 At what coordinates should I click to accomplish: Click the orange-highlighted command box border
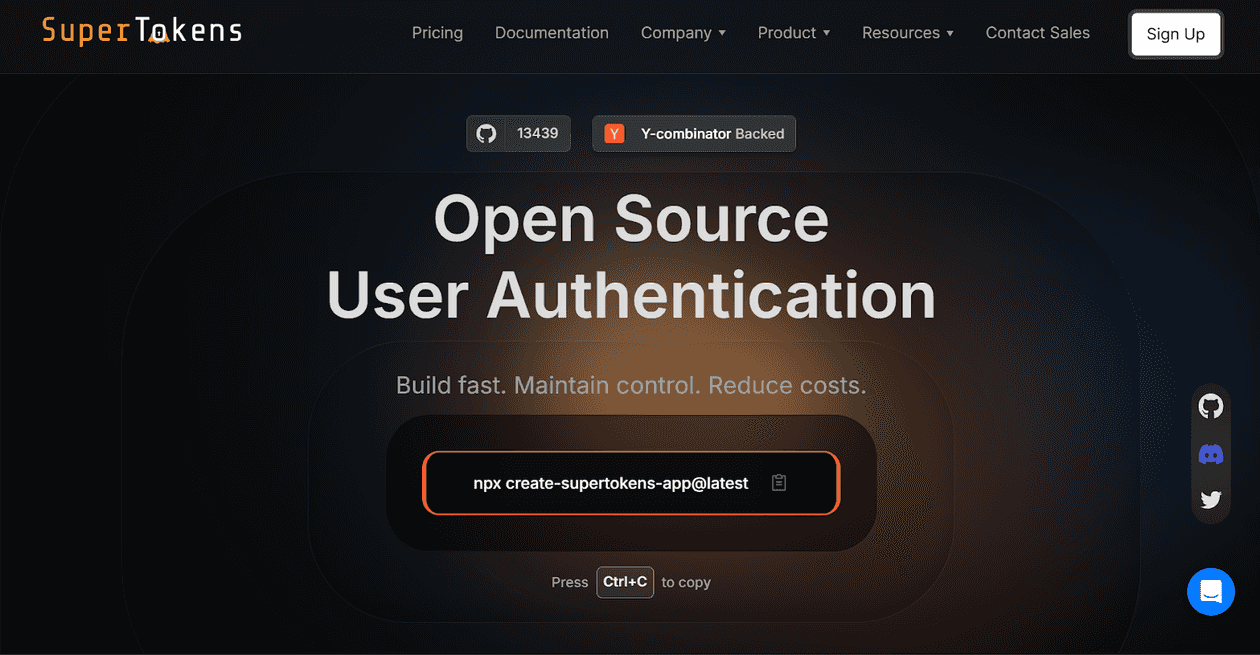pos(630,482)
